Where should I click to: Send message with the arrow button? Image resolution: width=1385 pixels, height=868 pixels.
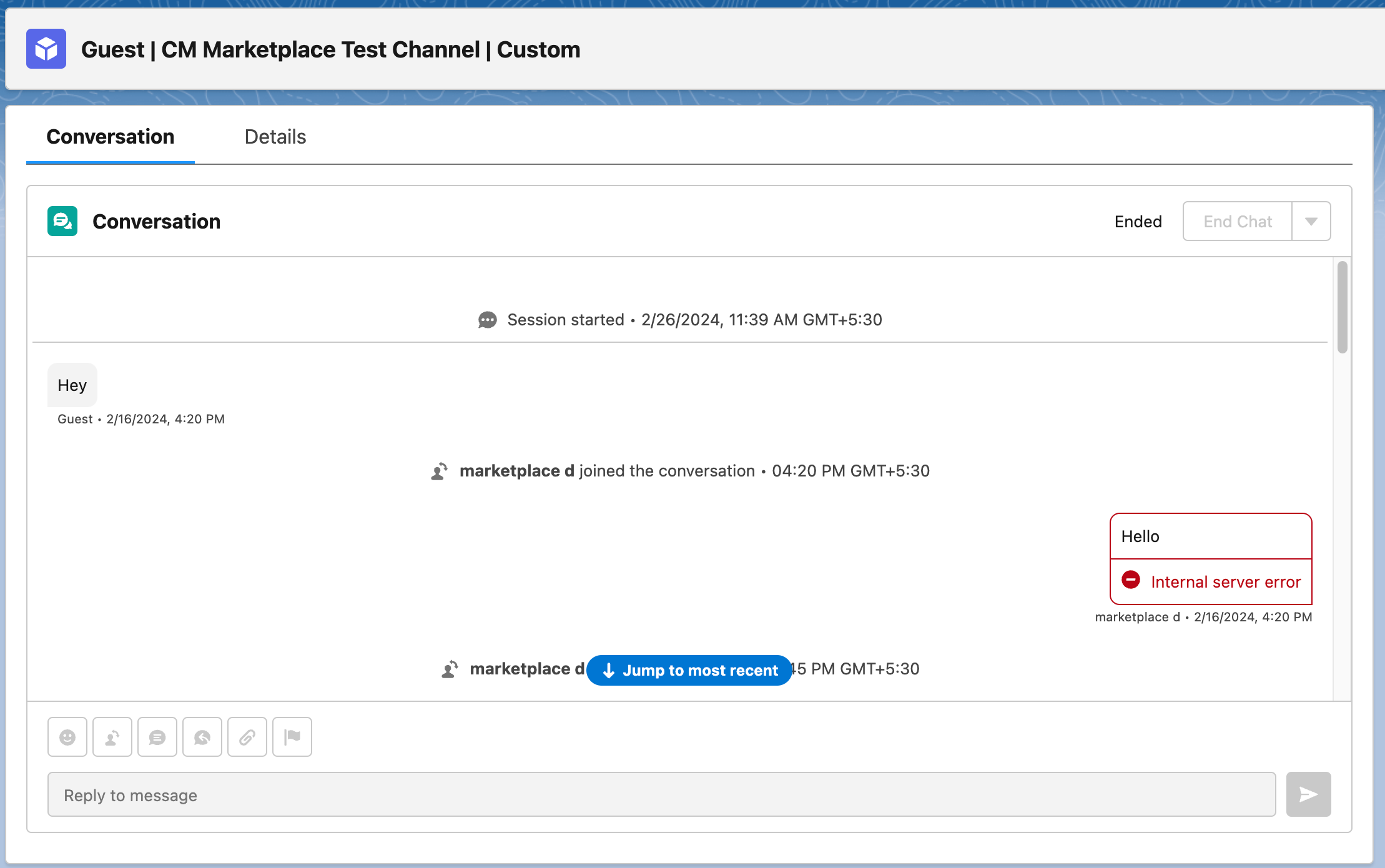(x=1308, y=794)
